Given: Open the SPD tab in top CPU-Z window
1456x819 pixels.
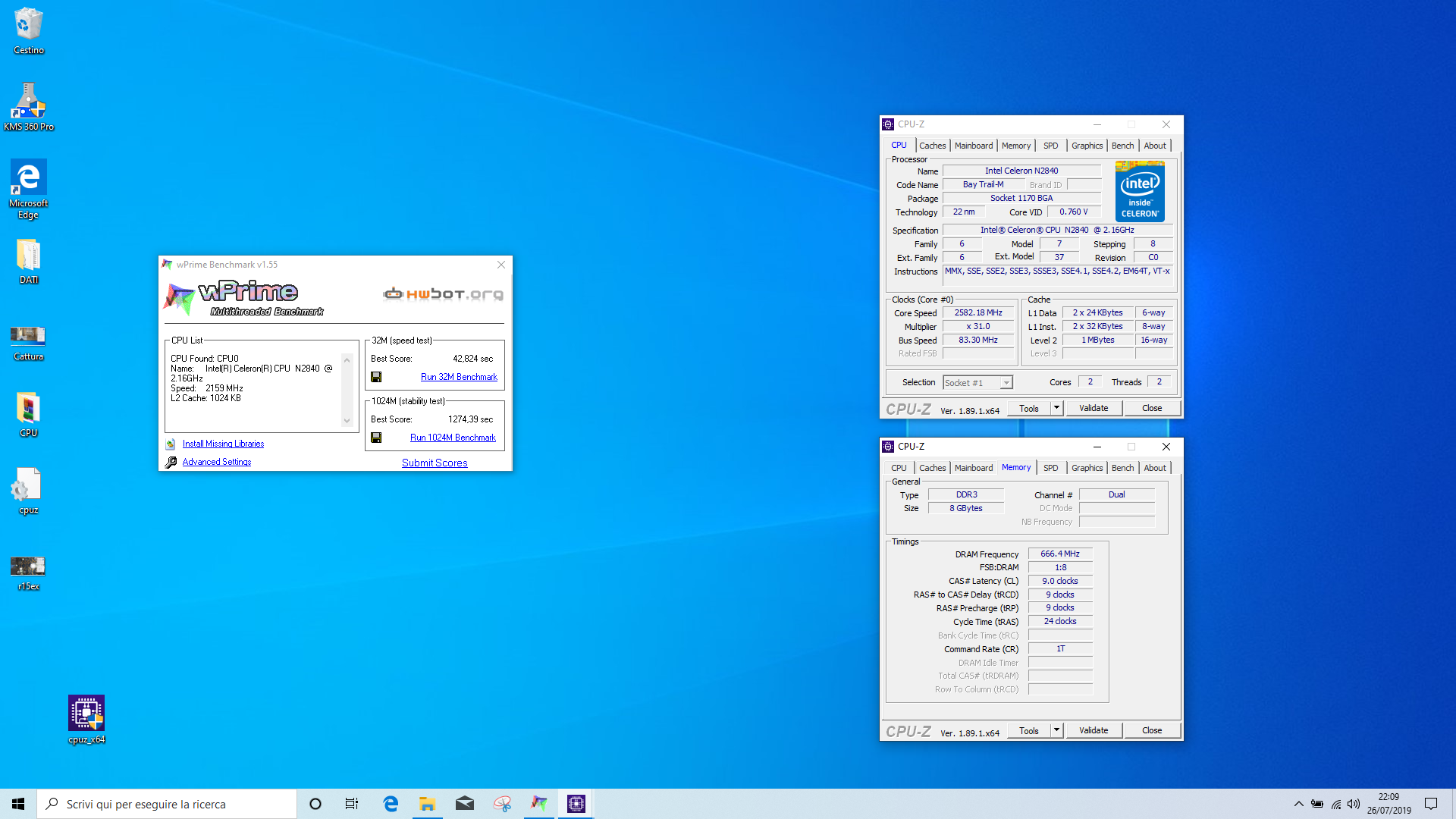Looking at the screenshot, I should click(x=1050, y=146).
